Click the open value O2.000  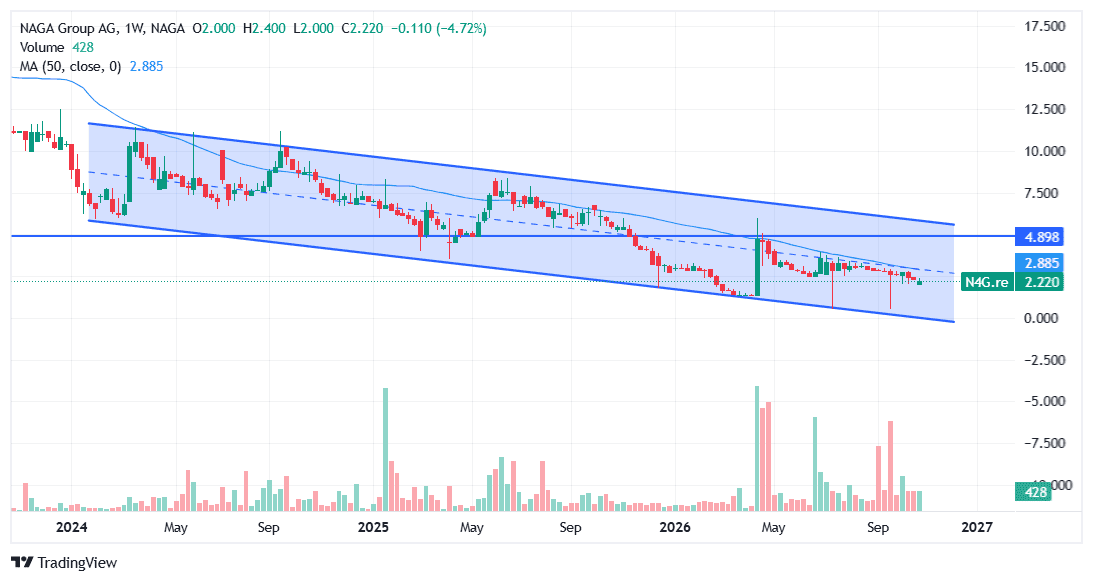coord(214,29)
